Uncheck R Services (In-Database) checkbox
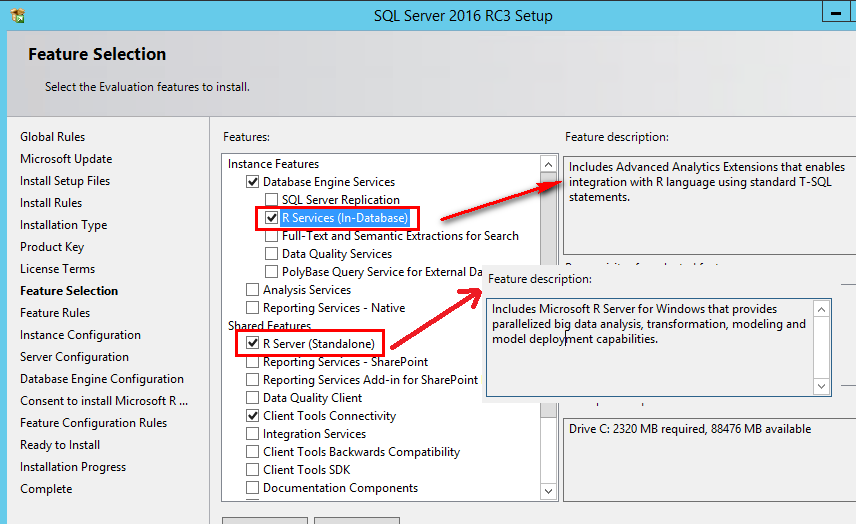 click(271, 218)
